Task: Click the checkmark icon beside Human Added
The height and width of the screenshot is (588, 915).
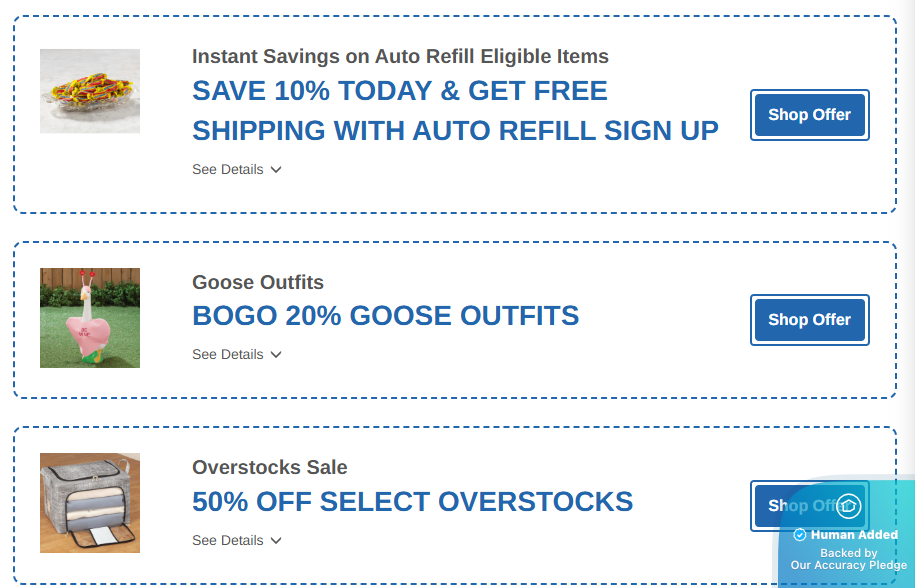Action: tap(800, 535)
